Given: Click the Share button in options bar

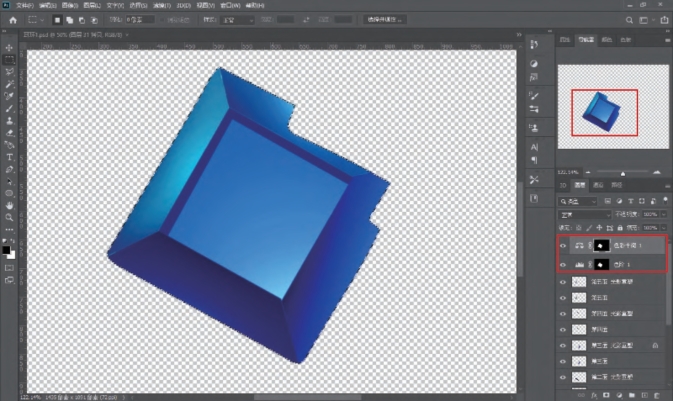Looking at the screenshot, I should [664, 20].
